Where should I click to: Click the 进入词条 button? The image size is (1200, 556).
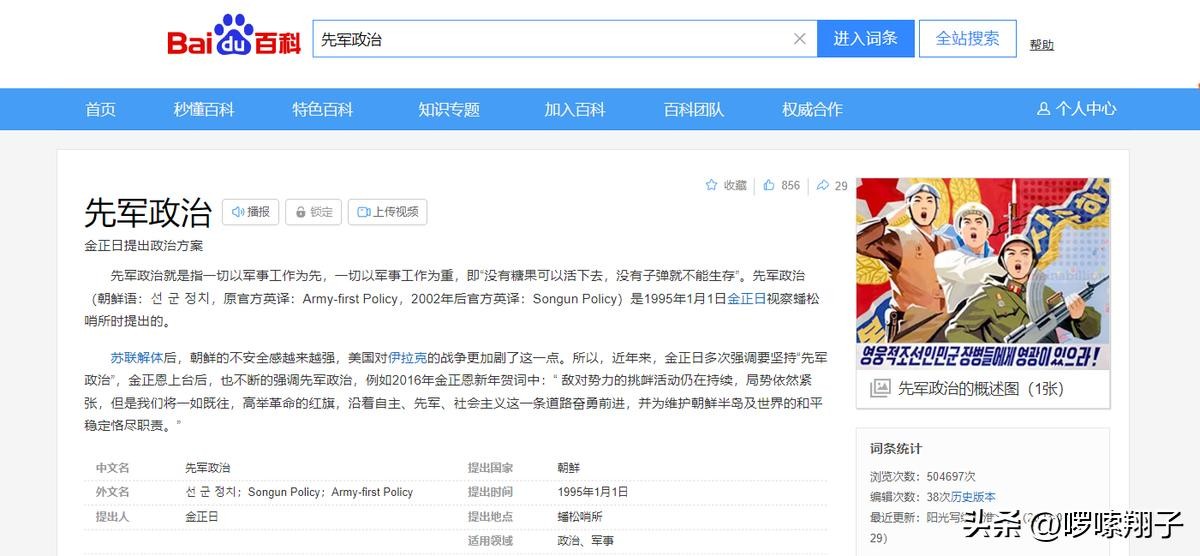865,39
